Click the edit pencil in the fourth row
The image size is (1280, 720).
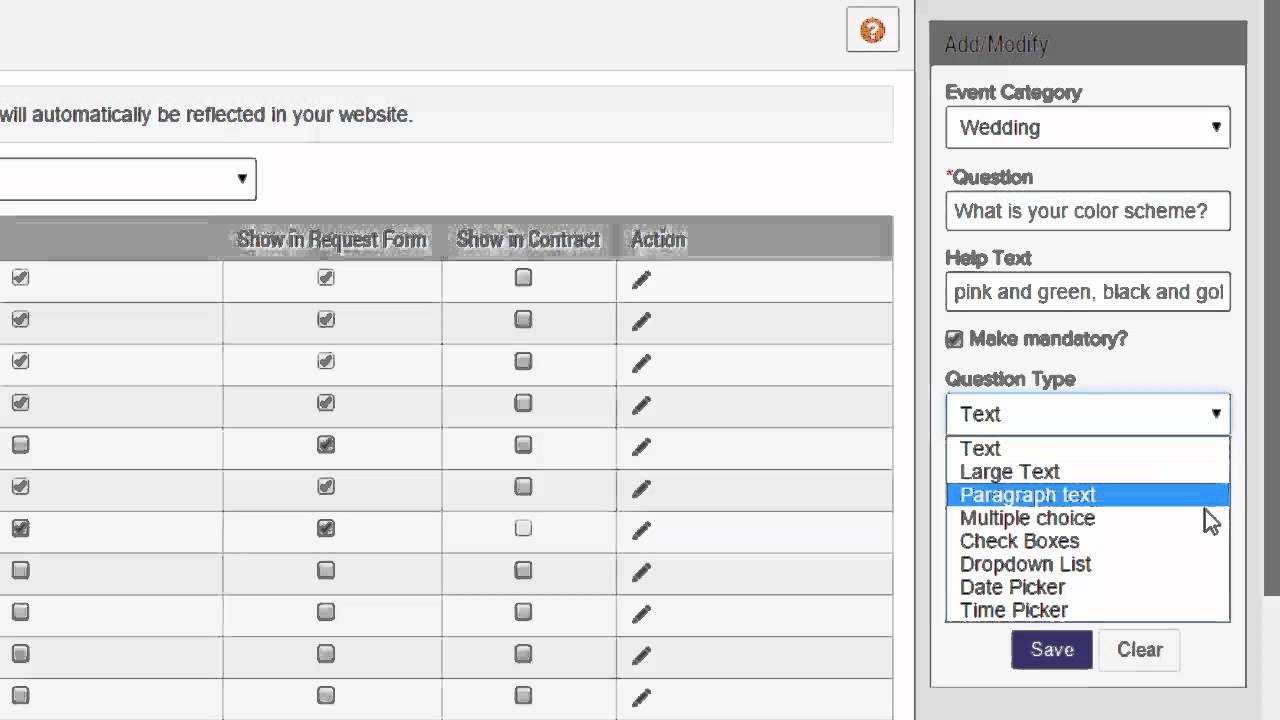[x=641, y=405]
